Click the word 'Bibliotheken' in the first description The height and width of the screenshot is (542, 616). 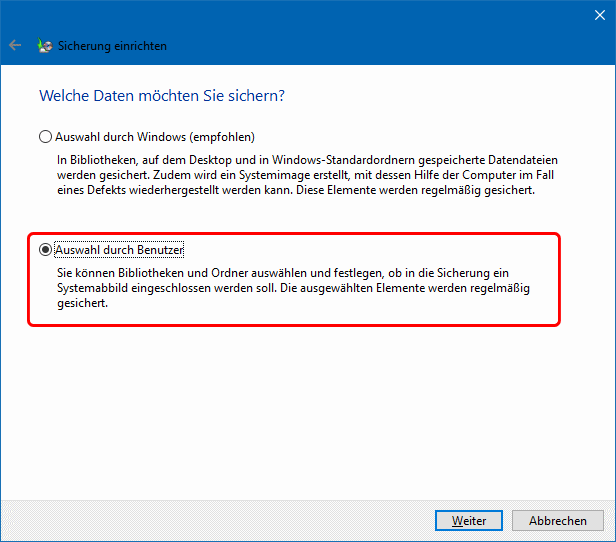pos(98,160)
